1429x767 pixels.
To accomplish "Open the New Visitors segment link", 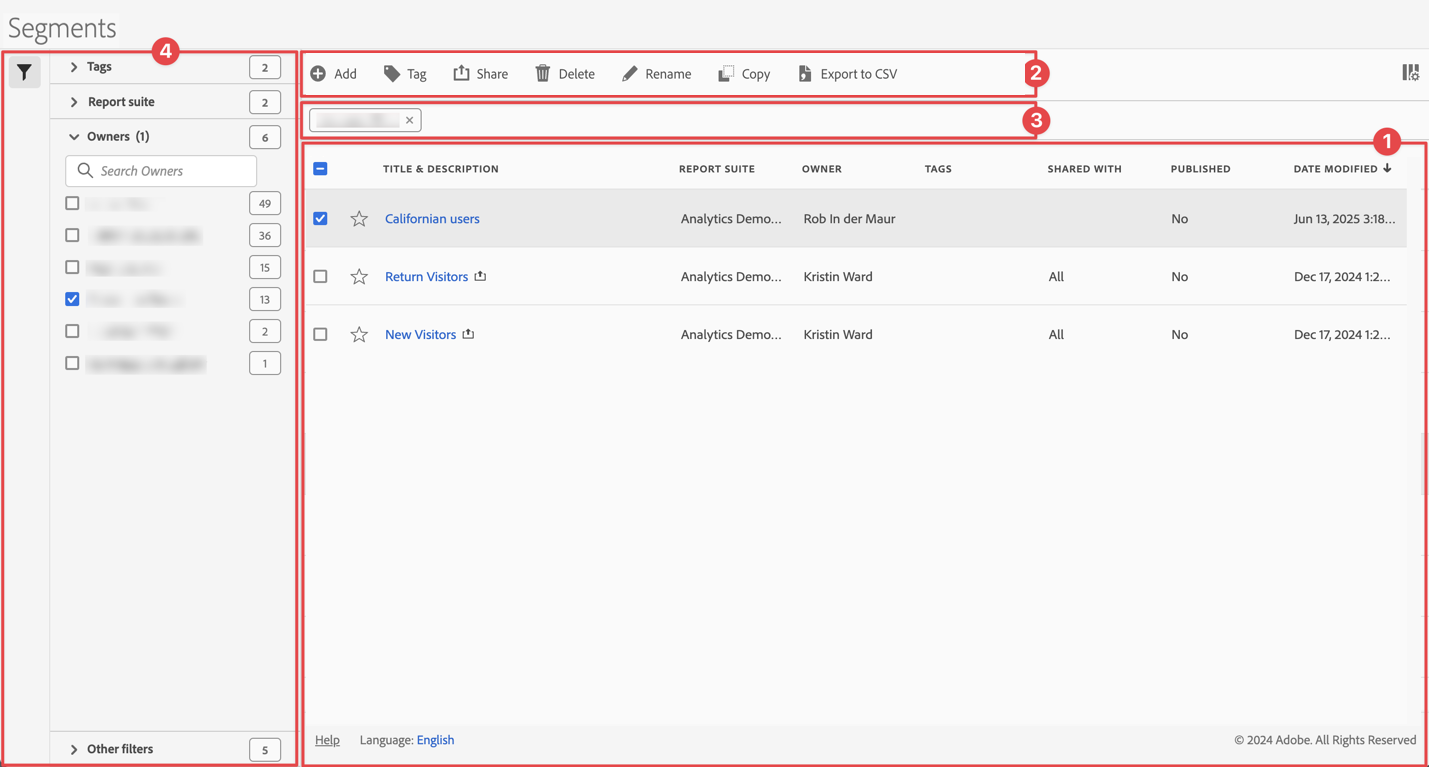I will 420,335.
